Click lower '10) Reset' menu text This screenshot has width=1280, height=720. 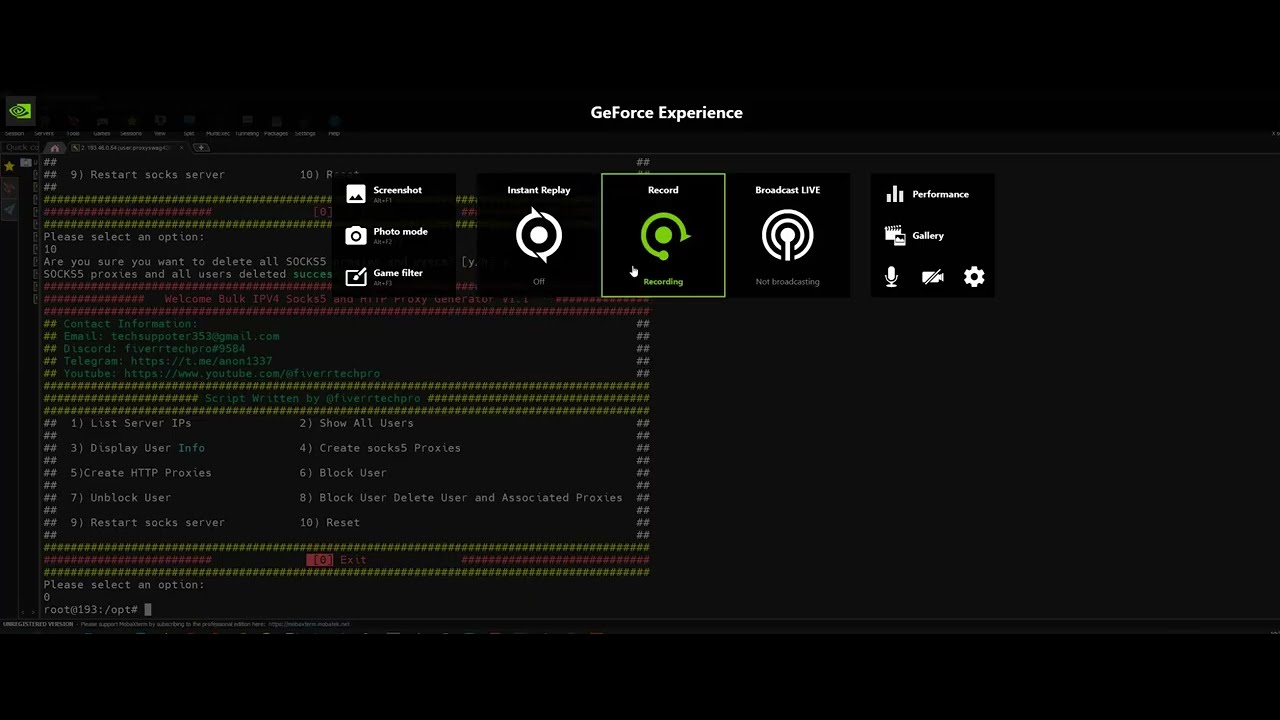coord(329,522)
